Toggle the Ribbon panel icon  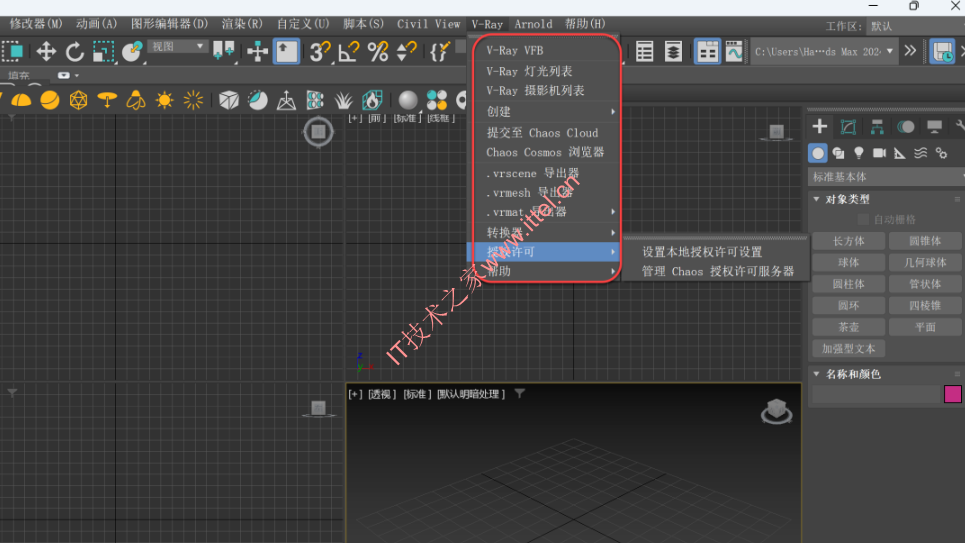(707, 52)
